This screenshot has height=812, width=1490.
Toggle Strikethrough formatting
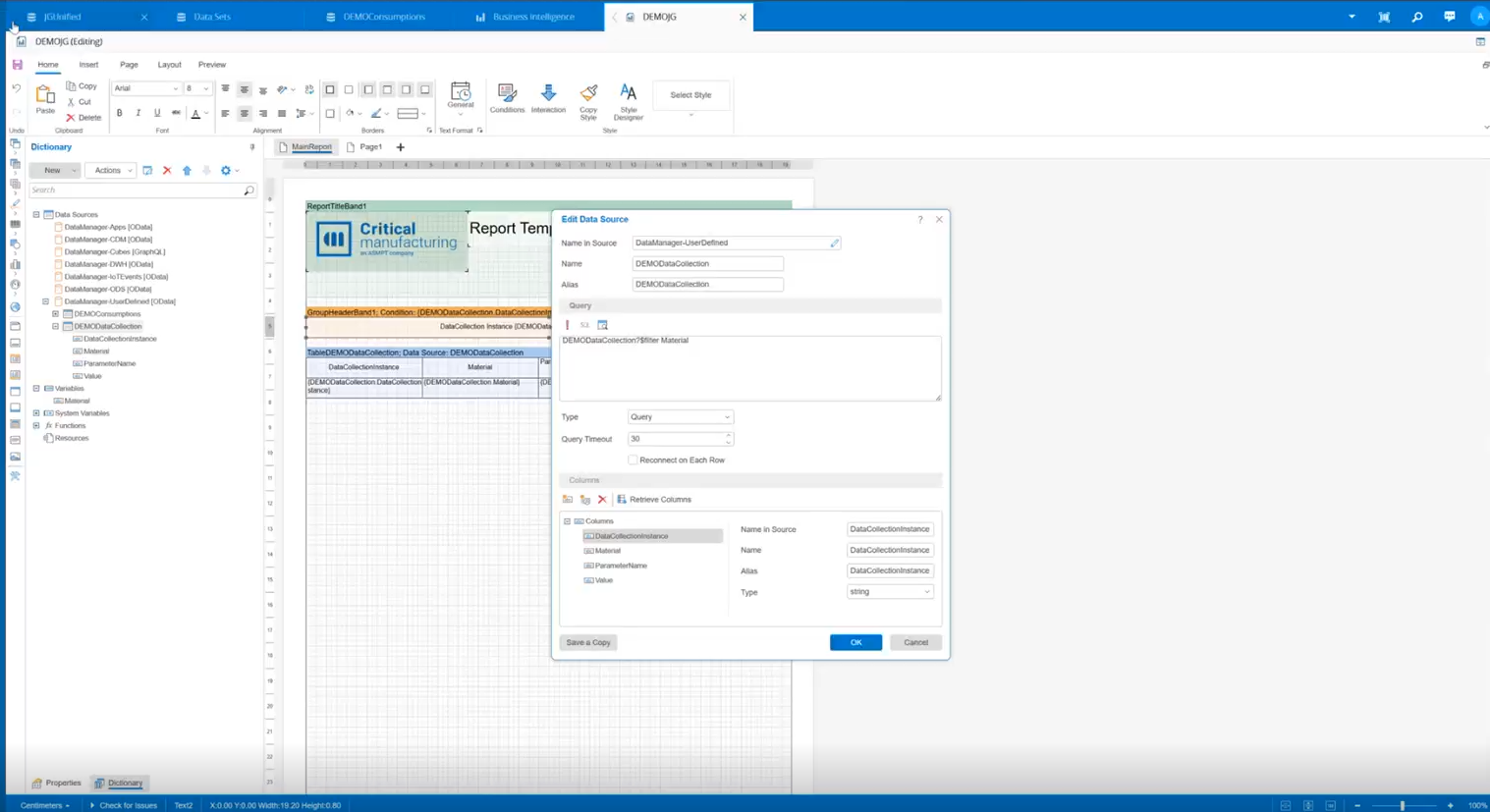[x=176, y=114]
